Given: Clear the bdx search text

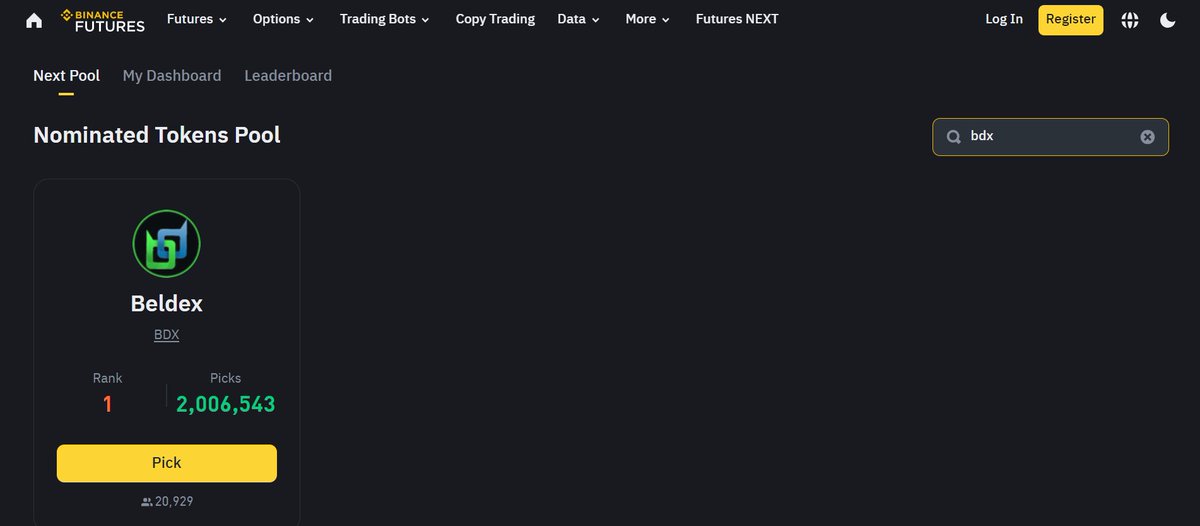Looking at the screenshot, I should click(1148, 137).
